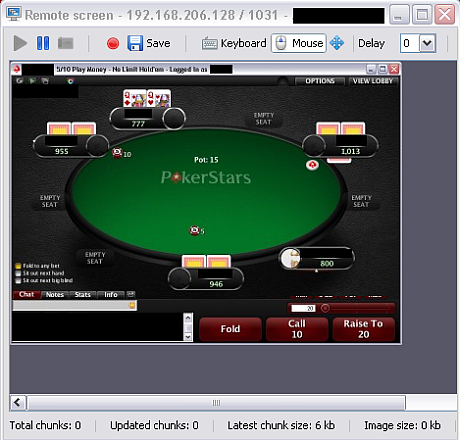Click the queen of diamonds card
Viewport: 460px width, 440px height.
coord(134,98)
